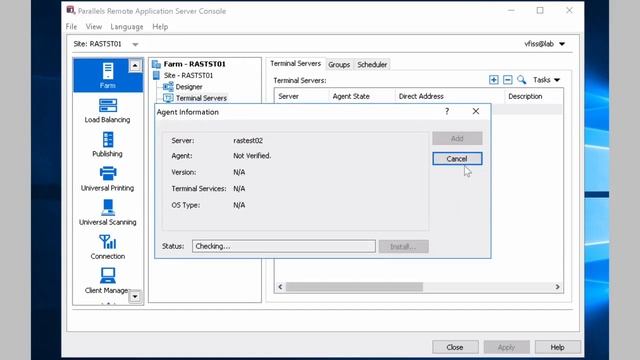Viewport: 640px width, 360px height.
Task: Switch to the Groups tab
Action: click(339, 64)
